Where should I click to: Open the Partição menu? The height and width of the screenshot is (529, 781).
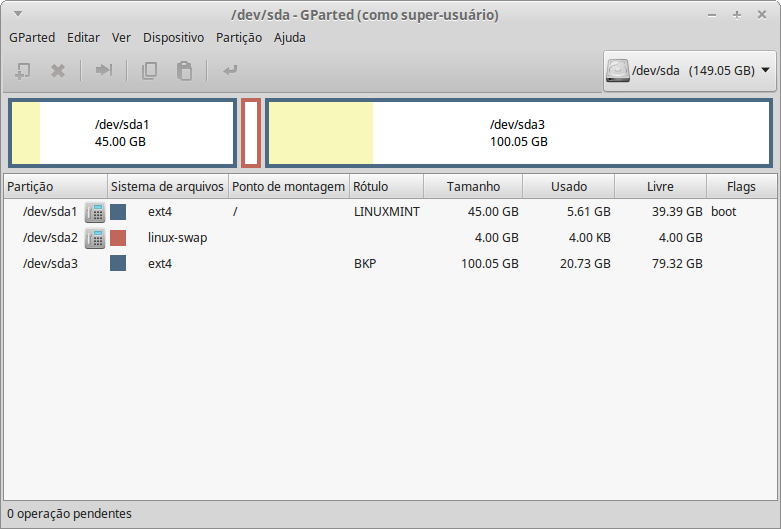point(239,38)
